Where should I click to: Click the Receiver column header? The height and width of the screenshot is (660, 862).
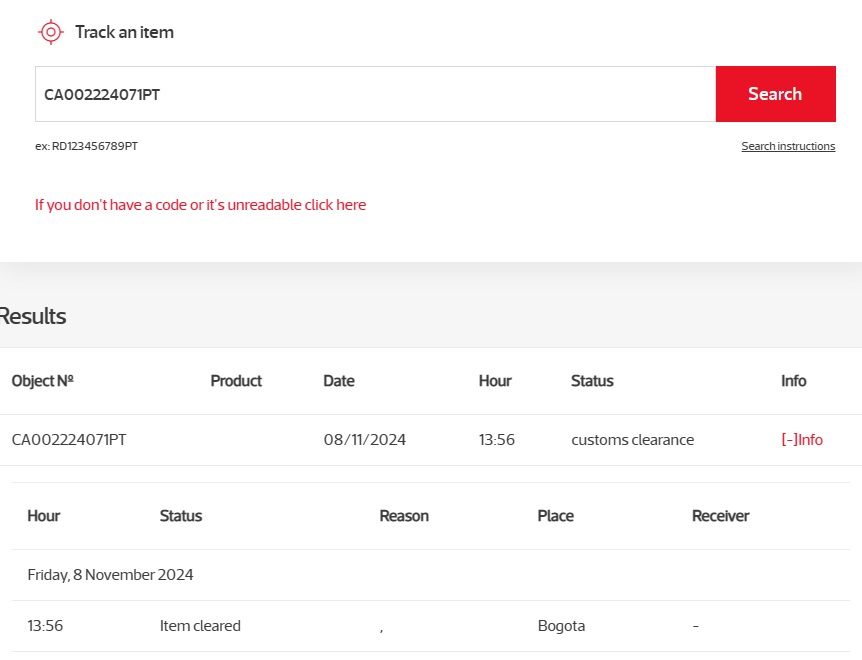[x=720, y=516]
